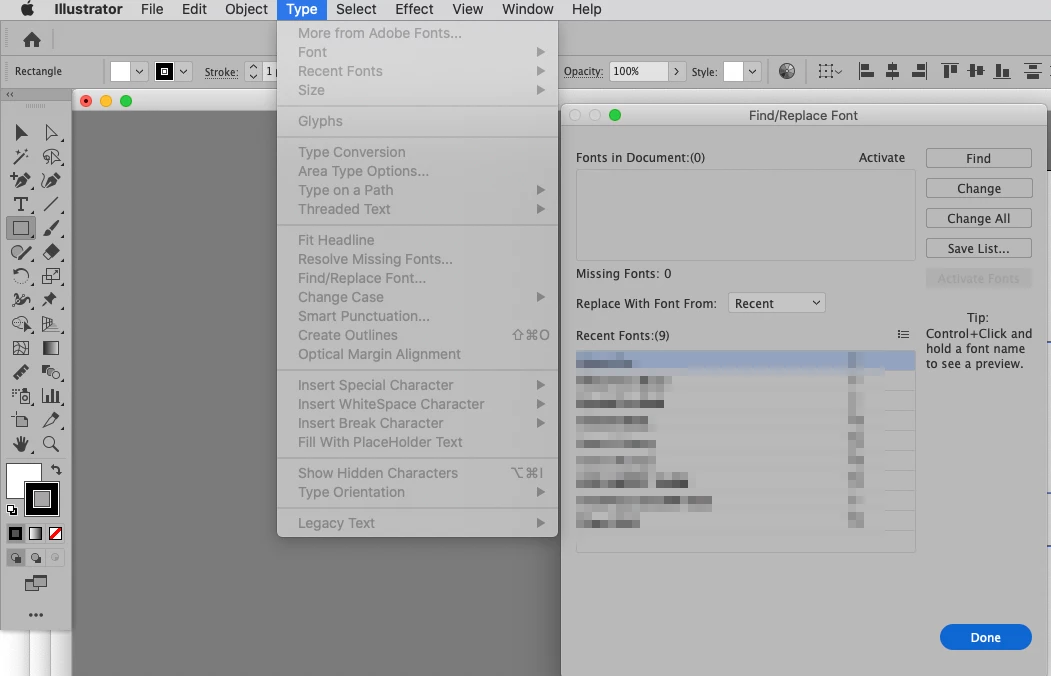
Task: Activate the Width tool
Action: click(21, 300)
